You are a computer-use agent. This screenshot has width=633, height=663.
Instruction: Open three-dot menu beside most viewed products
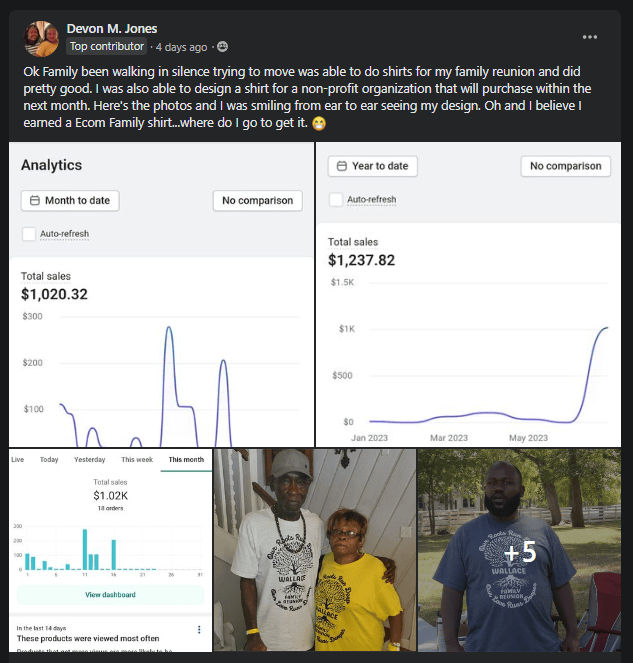pos(199,629)
